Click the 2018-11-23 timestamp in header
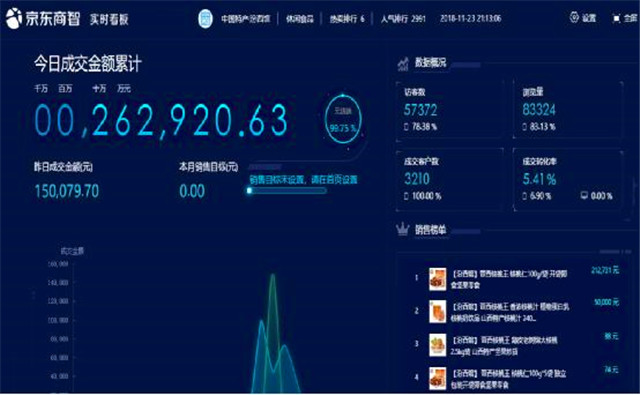The height and width of the screenshot is (395, 640). 471,18
